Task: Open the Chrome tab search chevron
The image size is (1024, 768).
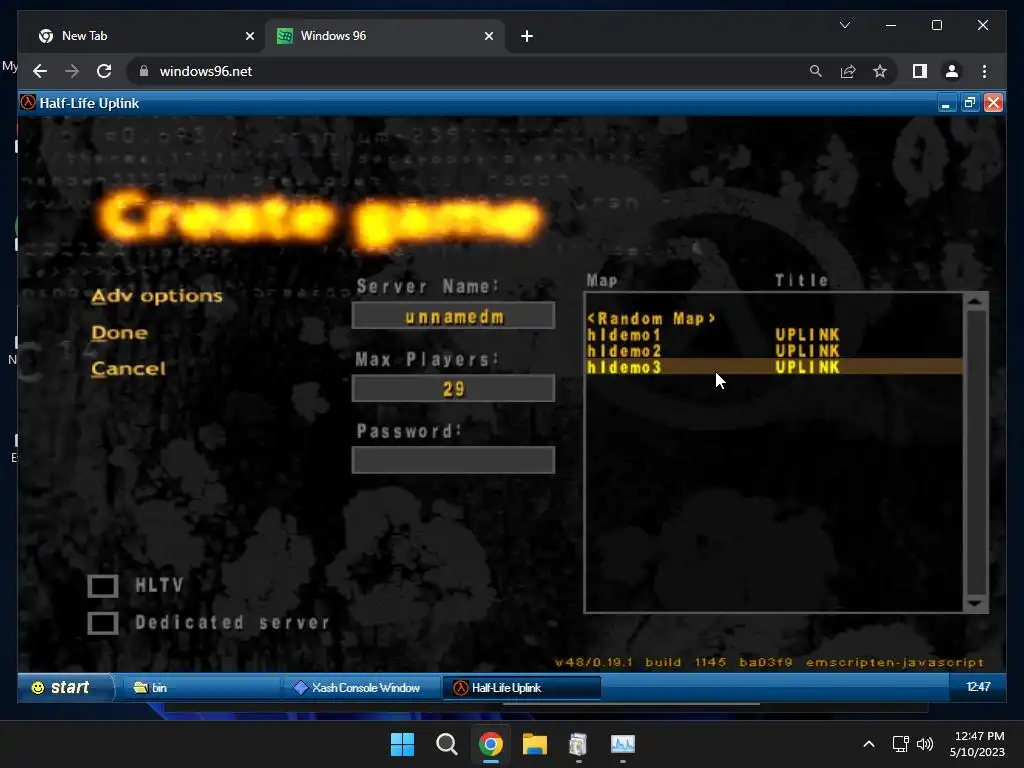Action: point(844,25)
